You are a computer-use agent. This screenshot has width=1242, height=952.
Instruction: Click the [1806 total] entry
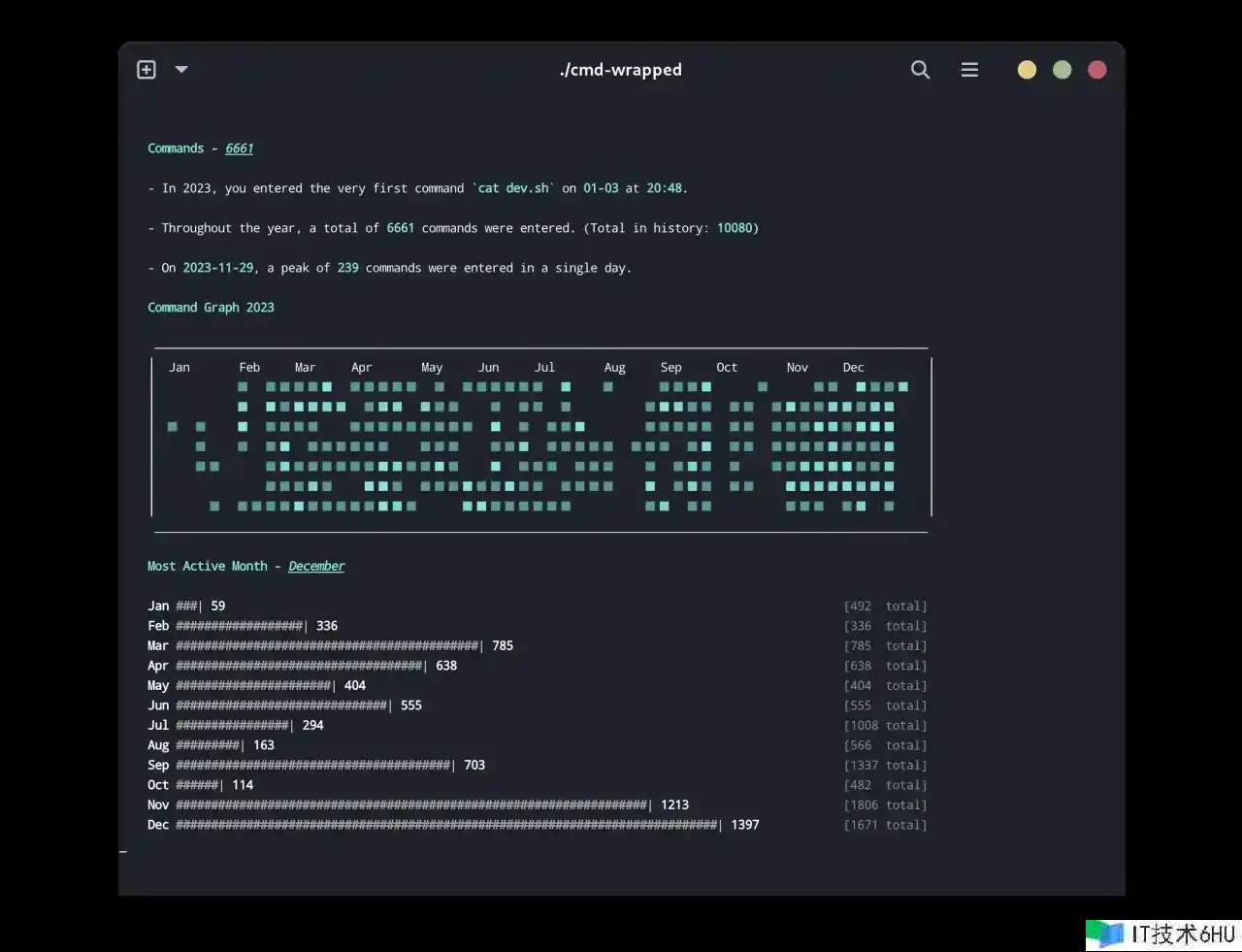885,804
